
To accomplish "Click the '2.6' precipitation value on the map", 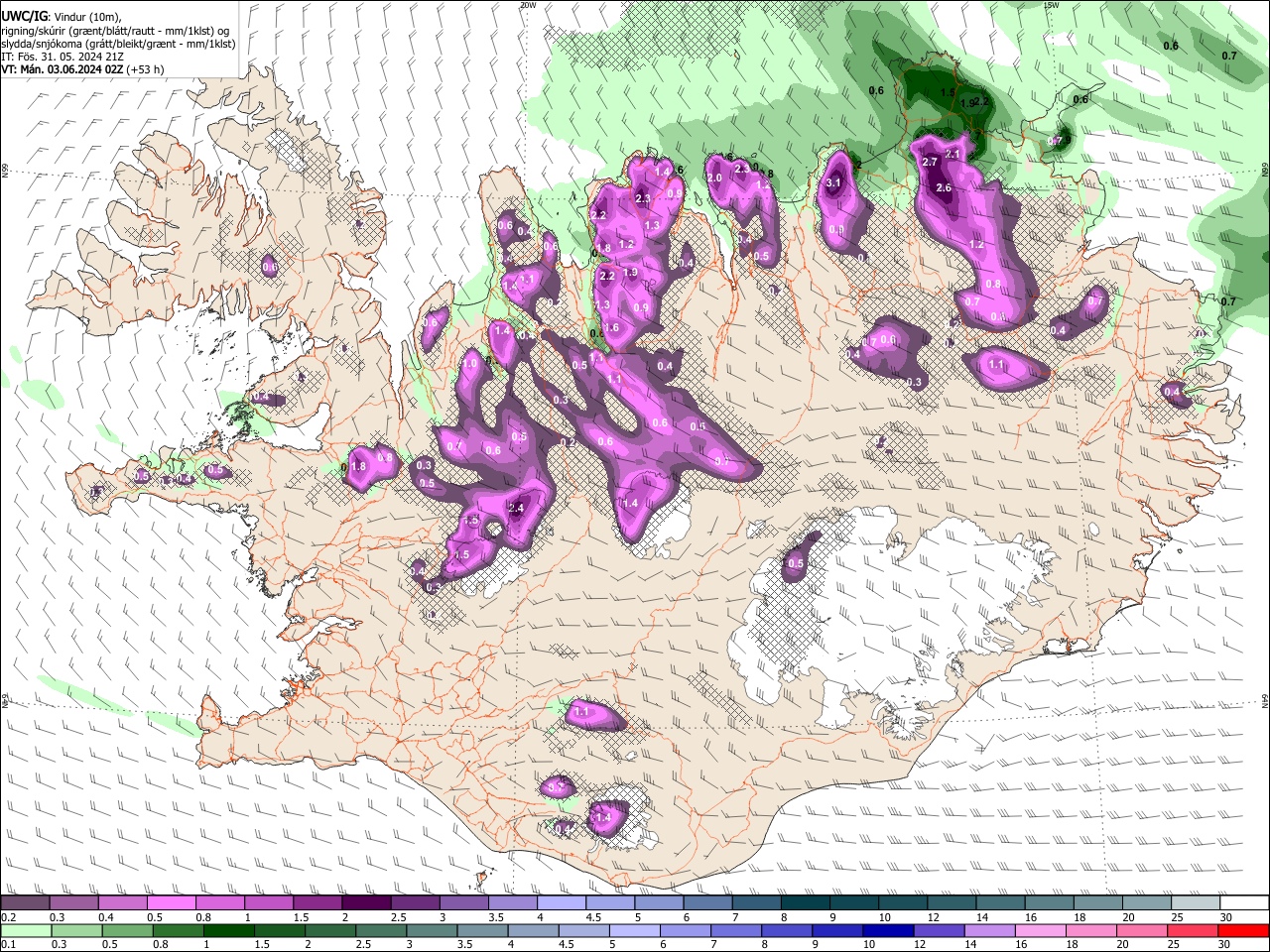I will tap(944, 188).
